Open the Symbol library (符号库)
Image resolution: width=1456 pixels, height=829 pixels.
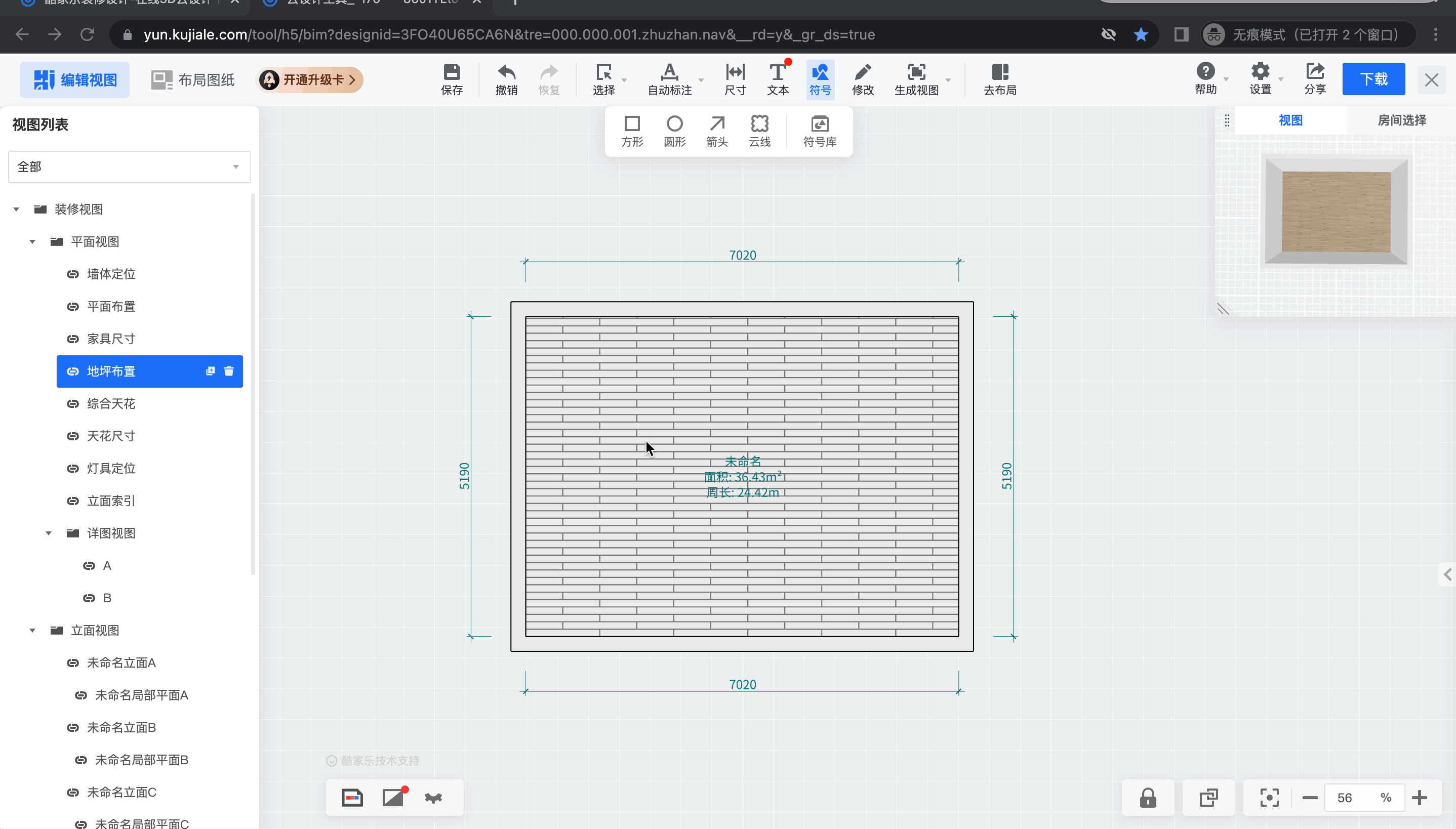[x=820, y=131]
